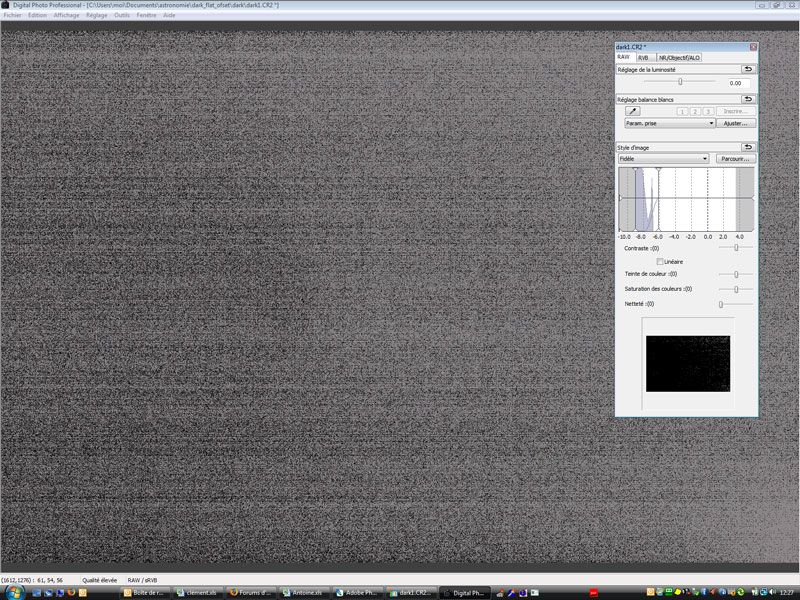The width and height of the screenshot is (800, 600).
Task: Reset the 'Réglage balance blancs' section
Action: click(748, 99)
